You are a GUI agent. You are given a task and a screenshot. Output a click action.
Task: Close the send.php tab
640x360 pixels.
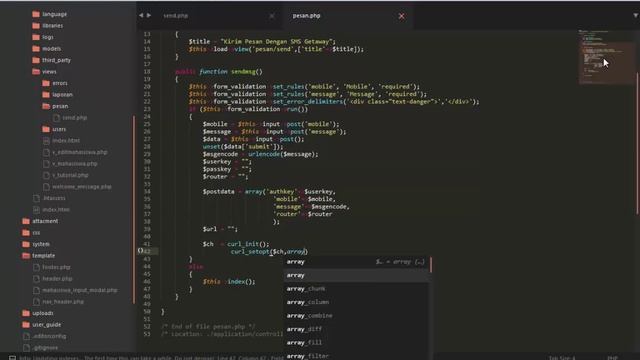pyautogui.click(x=272, y=16)
